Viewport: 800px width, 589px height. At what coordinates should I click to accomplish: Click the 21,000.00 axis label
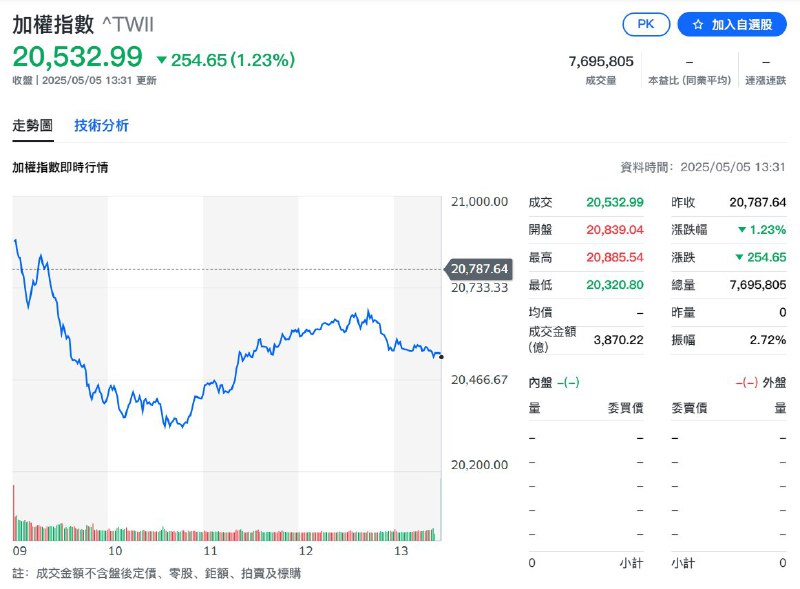tap(479, 201)
